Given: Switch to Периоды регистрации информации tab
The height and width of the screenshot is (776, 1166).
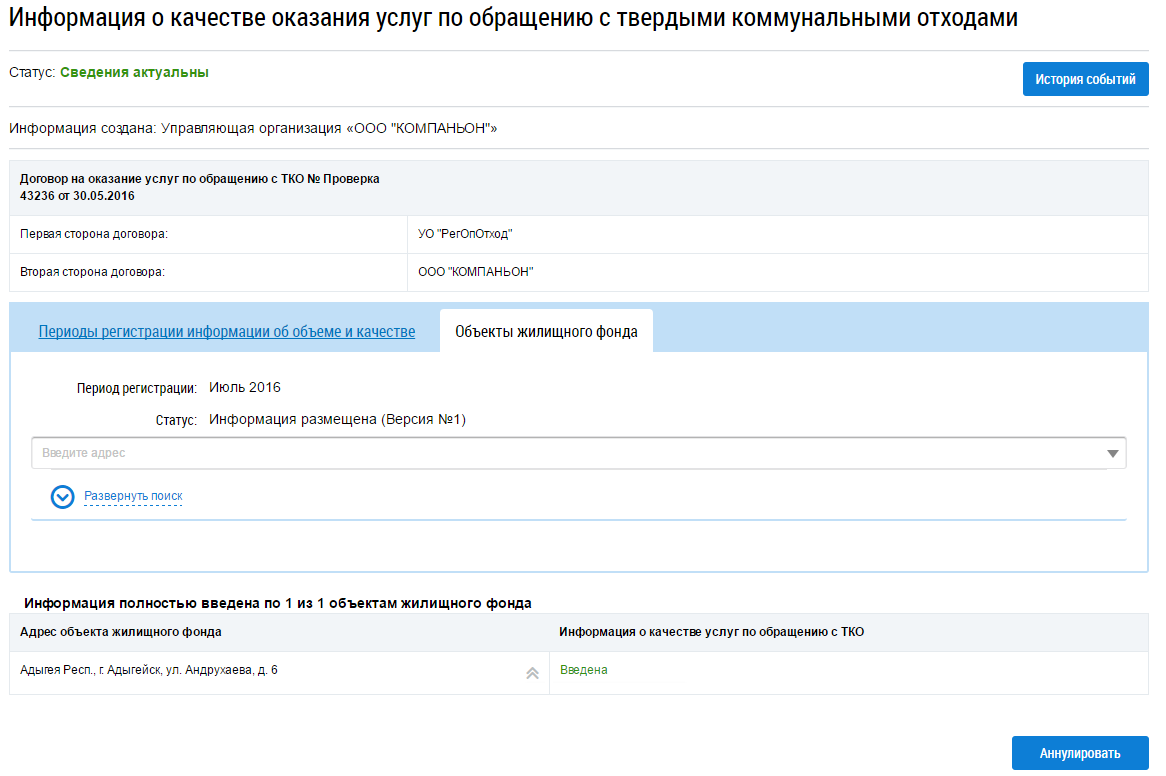Looking at the screenshot, I should click(x=226, y=332).
